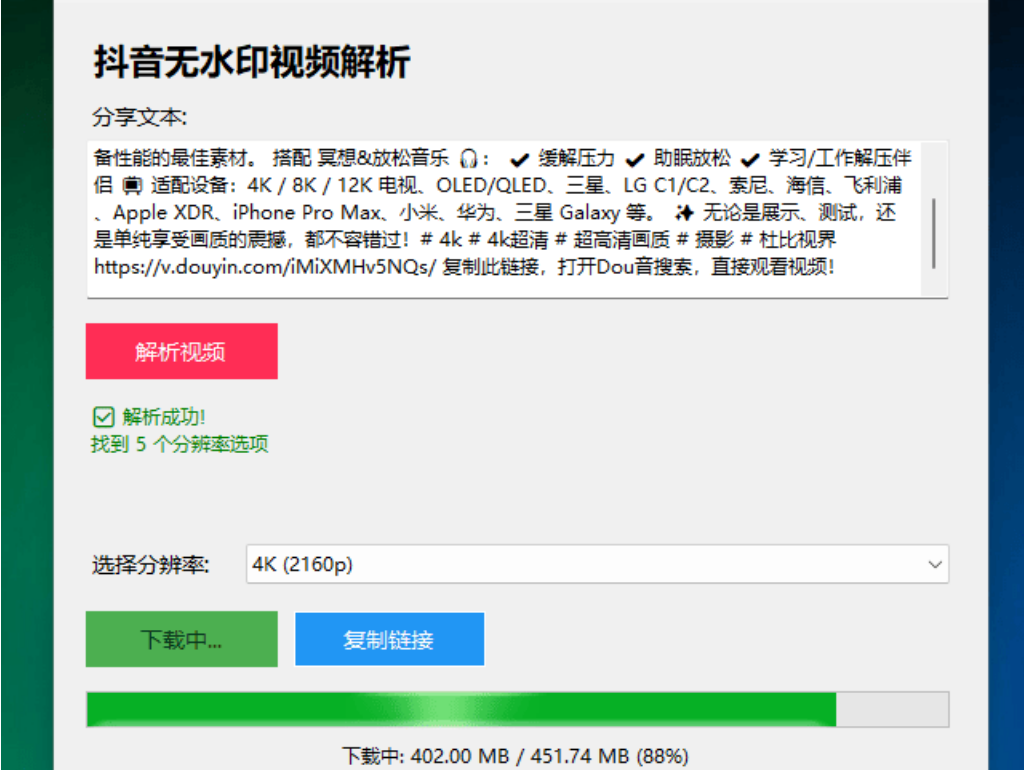Click the headphones emoji in share text
Image resolution: width=1024 pixels, height=770 pixels.
point(468,159)
